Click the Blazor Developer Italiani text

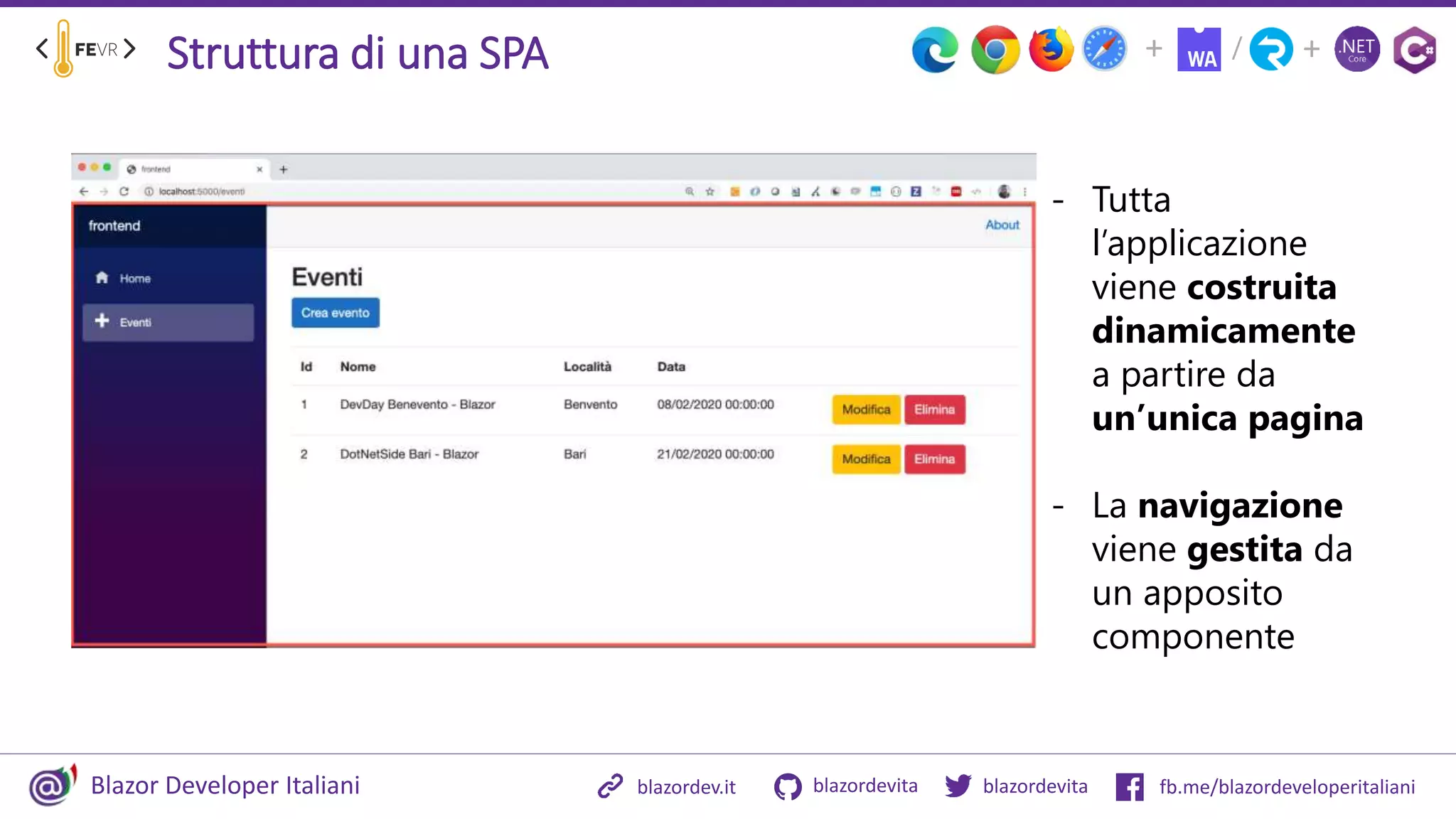click(225, 786)
